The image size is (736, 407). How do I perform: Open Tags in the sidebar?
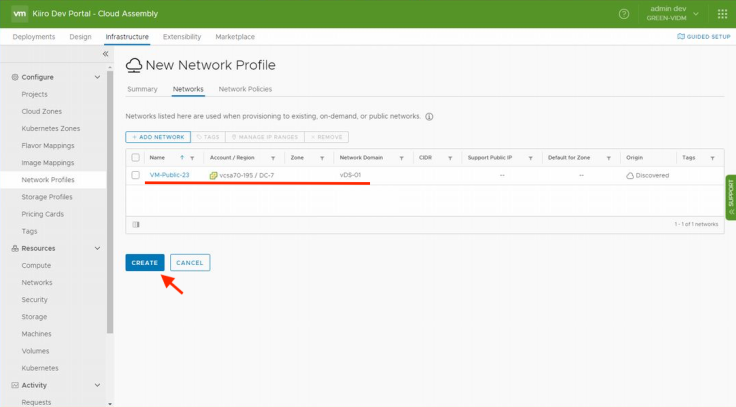click(x=29, y=231)
